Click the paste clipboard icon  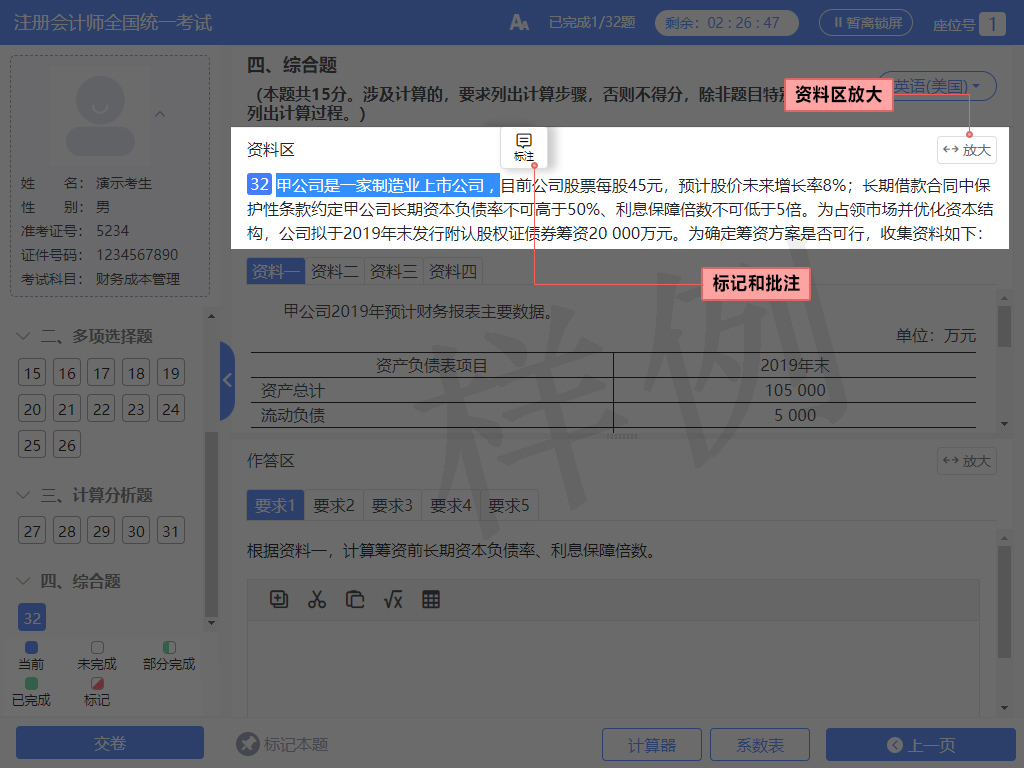(x=355, y=600)
